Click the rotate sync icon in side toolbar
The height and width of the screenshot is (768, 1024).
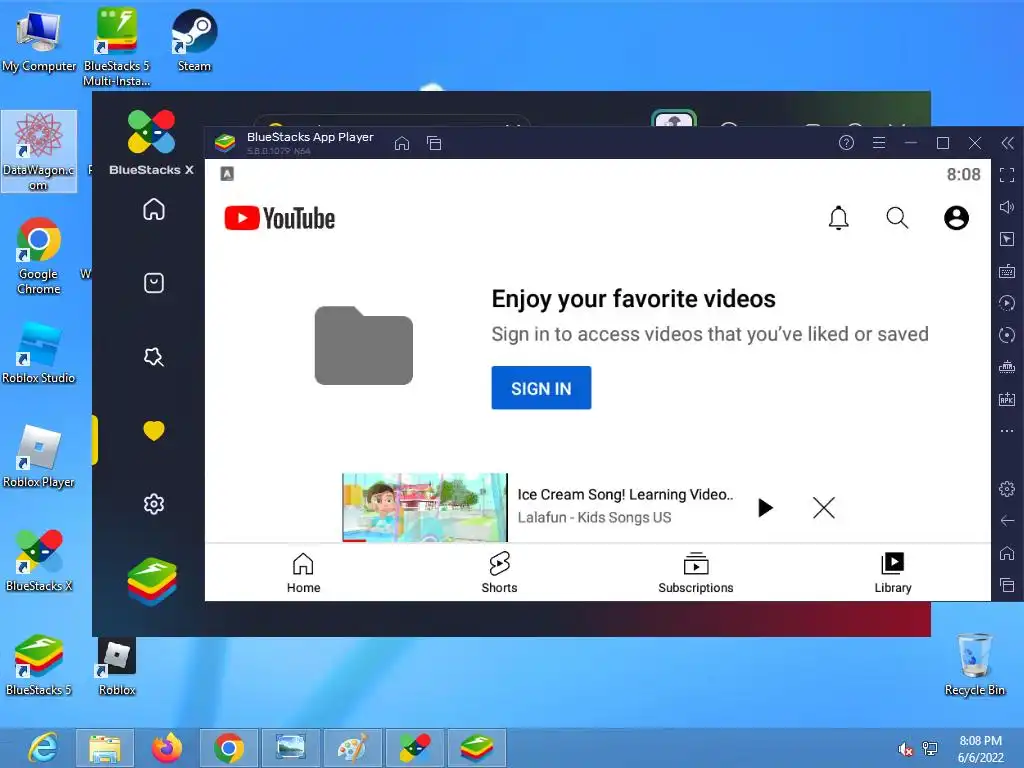coord(1007,335)
